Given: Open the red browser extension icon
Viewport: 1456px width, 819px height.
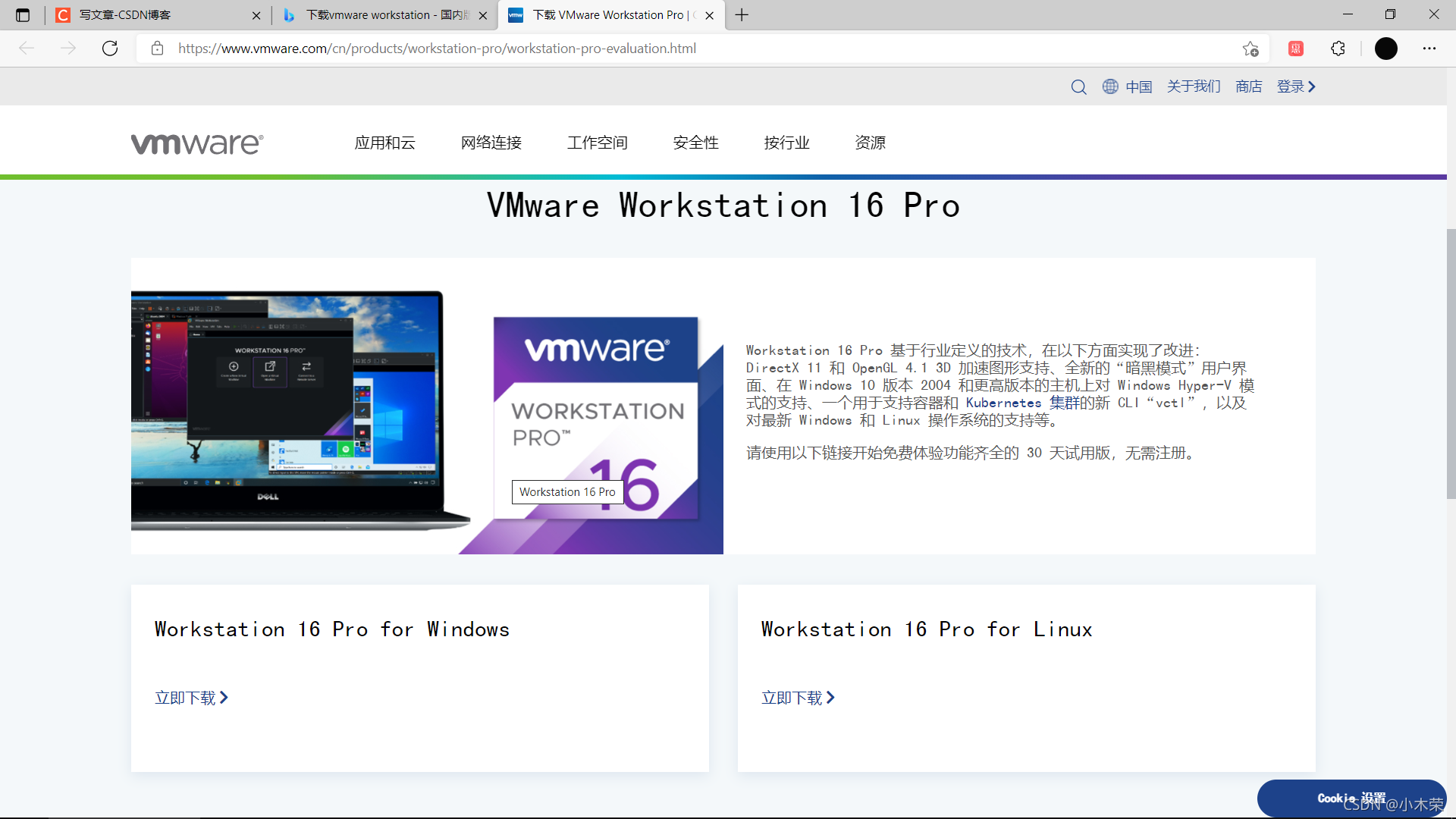Looking at the screenshot, I should click(1296, 49).
